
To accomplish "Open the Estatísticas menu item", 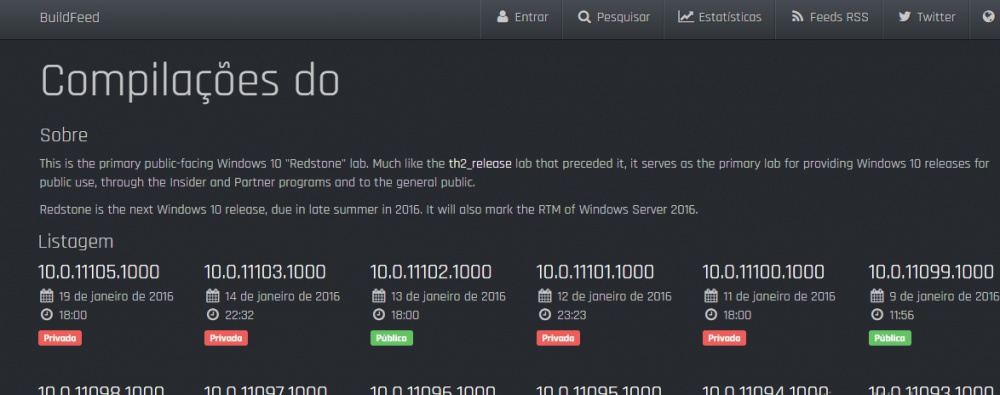I will tap(719, 18).
